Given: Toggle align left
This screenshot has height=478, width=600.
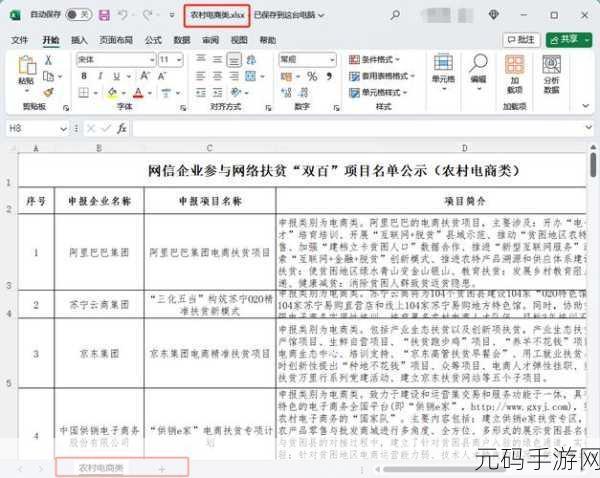Looking at the screenshot, I should pyautogui.click(x=201, y=76).
